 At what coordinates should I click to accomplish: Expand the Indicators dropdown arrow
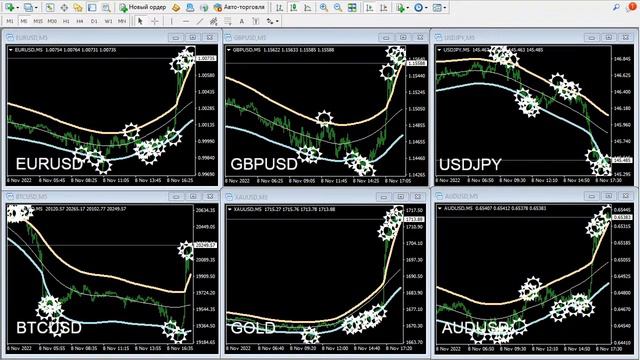[407, 7]
